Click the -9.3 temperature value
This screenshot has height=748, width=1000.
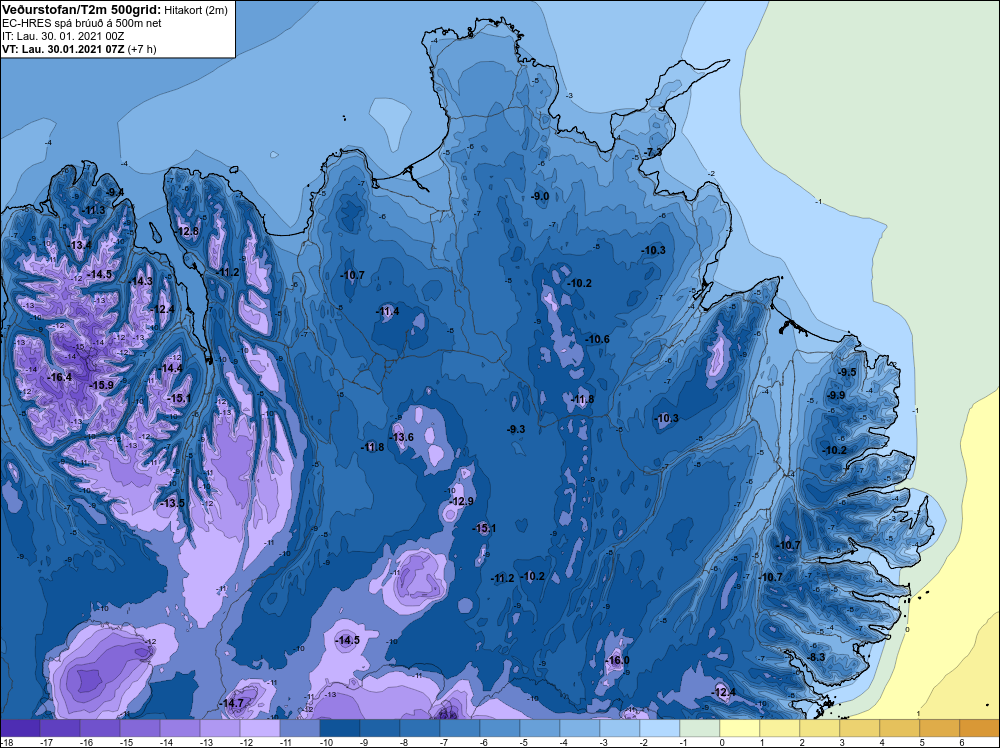[516, 429]
